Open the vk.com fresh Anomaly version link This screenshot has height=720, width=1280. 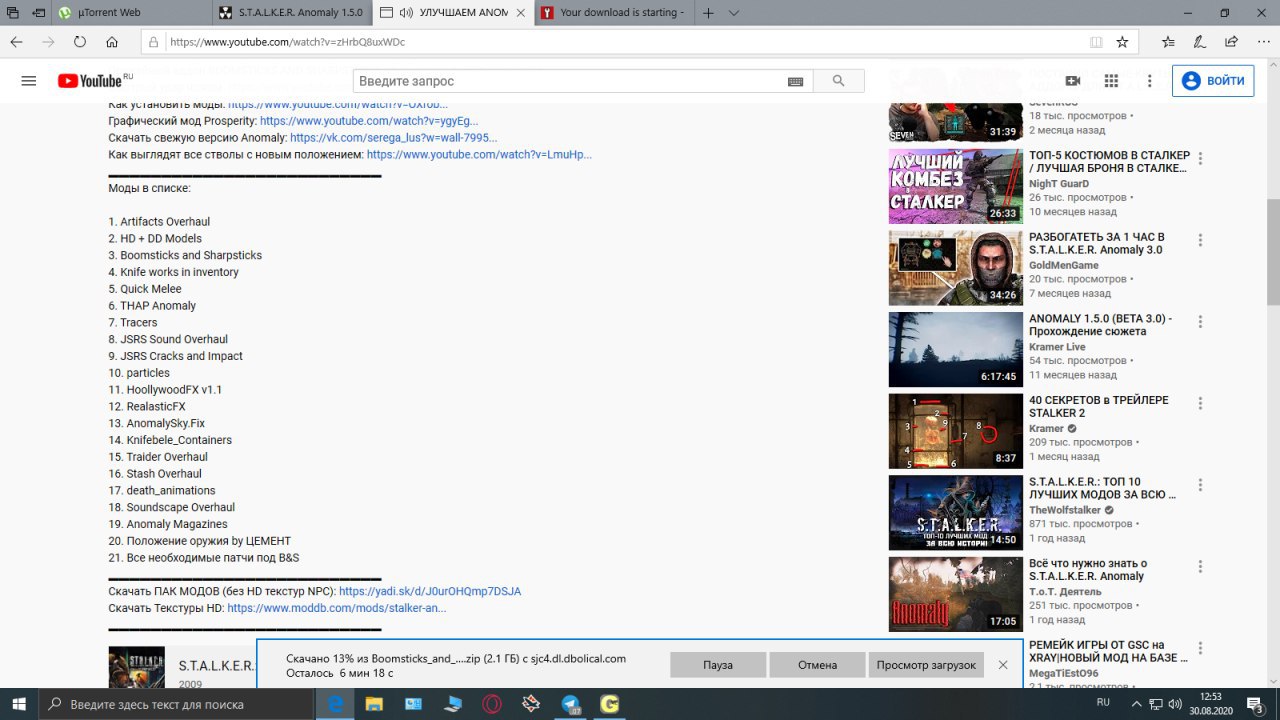coord(393,138)
